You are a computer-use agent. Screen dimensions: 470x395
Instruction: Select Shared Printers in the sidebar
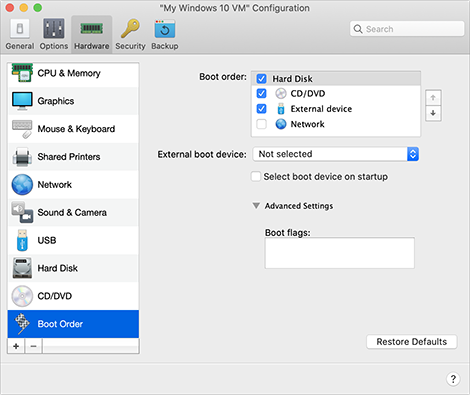[x=73, y=157]
